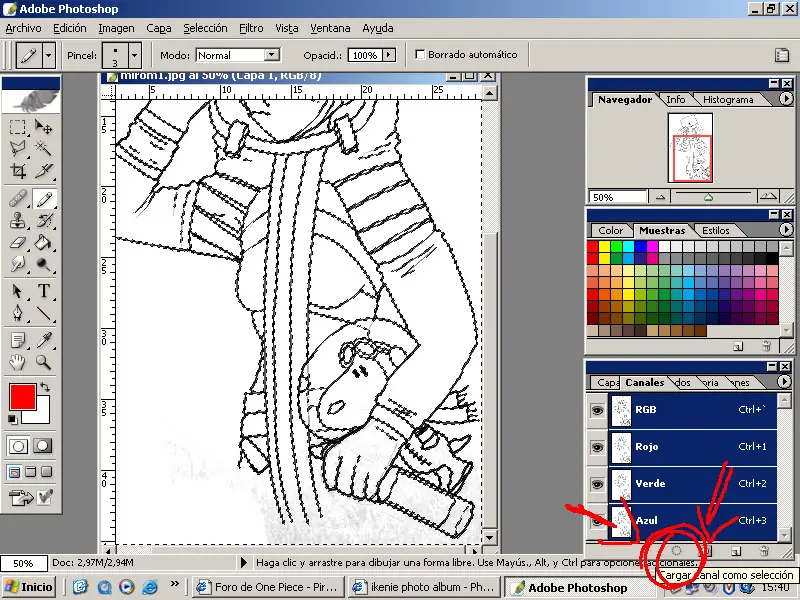This screenshot has width=800, height=600.
Task: Select the Pencil tool in toolbox
Action: 44,199
